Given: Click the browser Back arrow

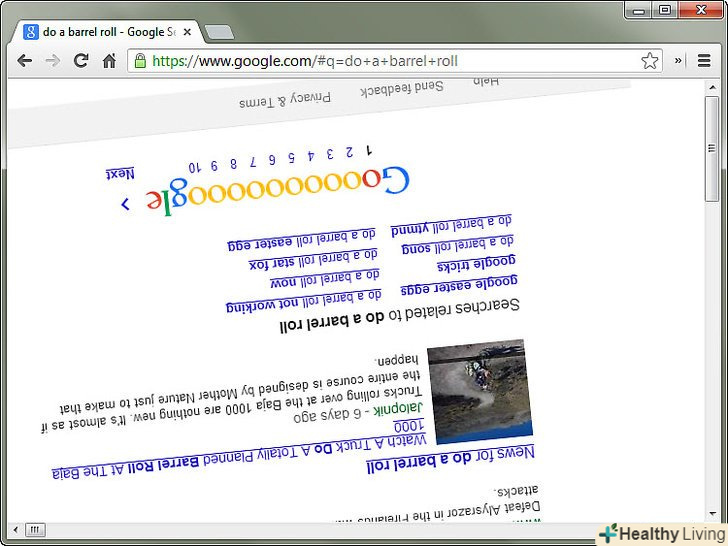Looking at the screenshot, I should (x=25, y=61).
